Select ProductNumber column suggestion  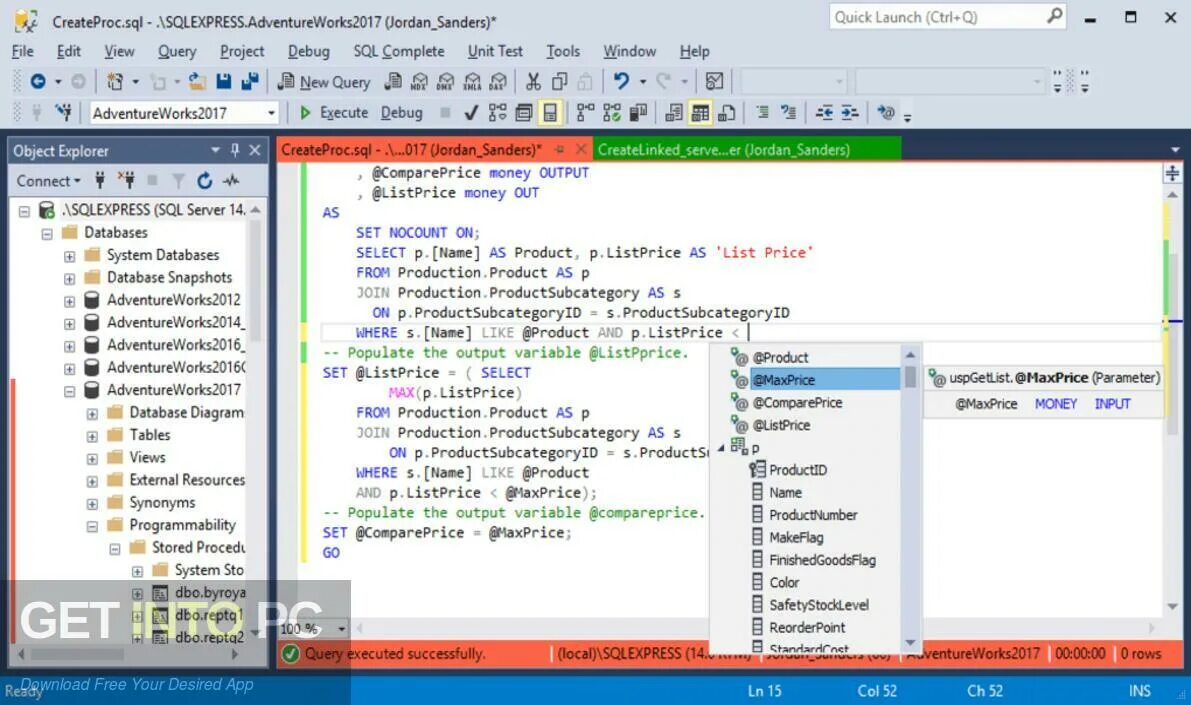click(x=813, y=514)
